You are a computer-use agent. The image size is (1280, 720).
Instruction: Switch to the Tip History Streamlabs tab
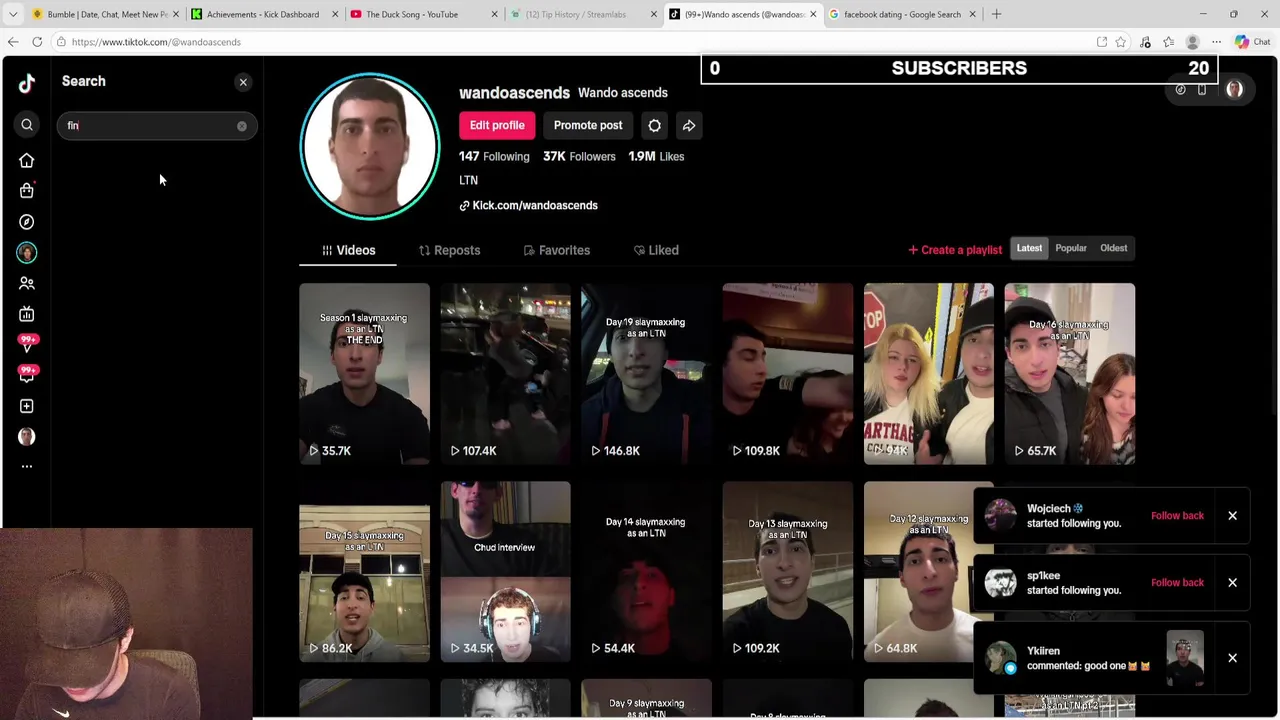tap(582, 14)
